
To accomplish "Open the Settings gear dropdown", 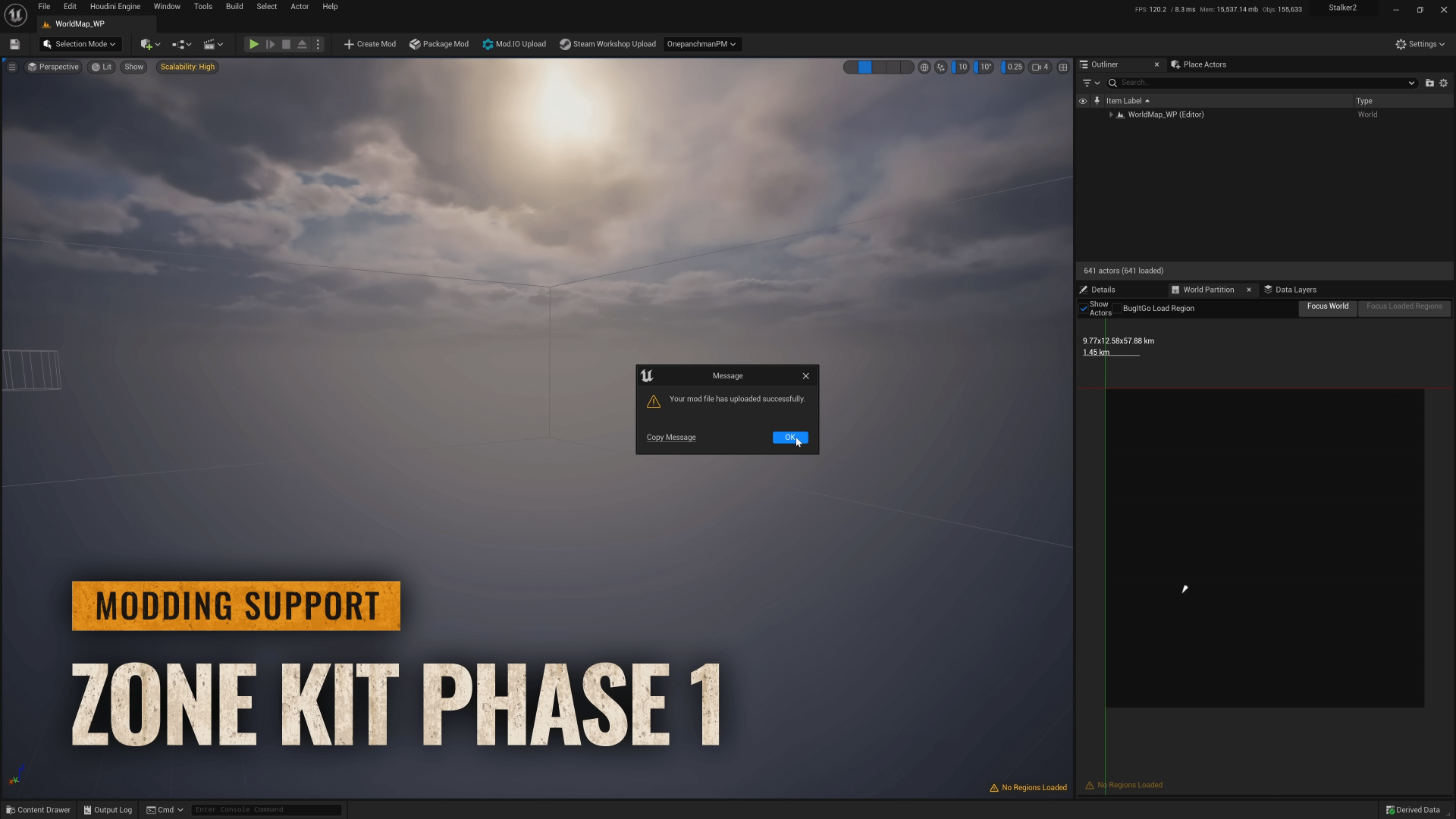I will pyautogui.click(x=1420, y=44).
